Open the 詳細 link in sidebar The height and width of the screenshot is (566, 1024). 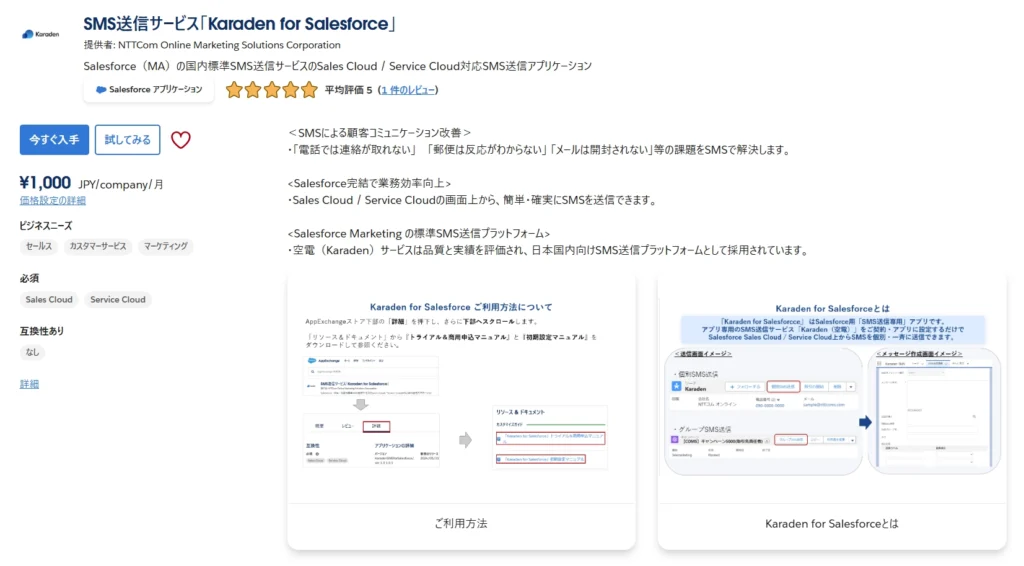[x=29, y=384]
